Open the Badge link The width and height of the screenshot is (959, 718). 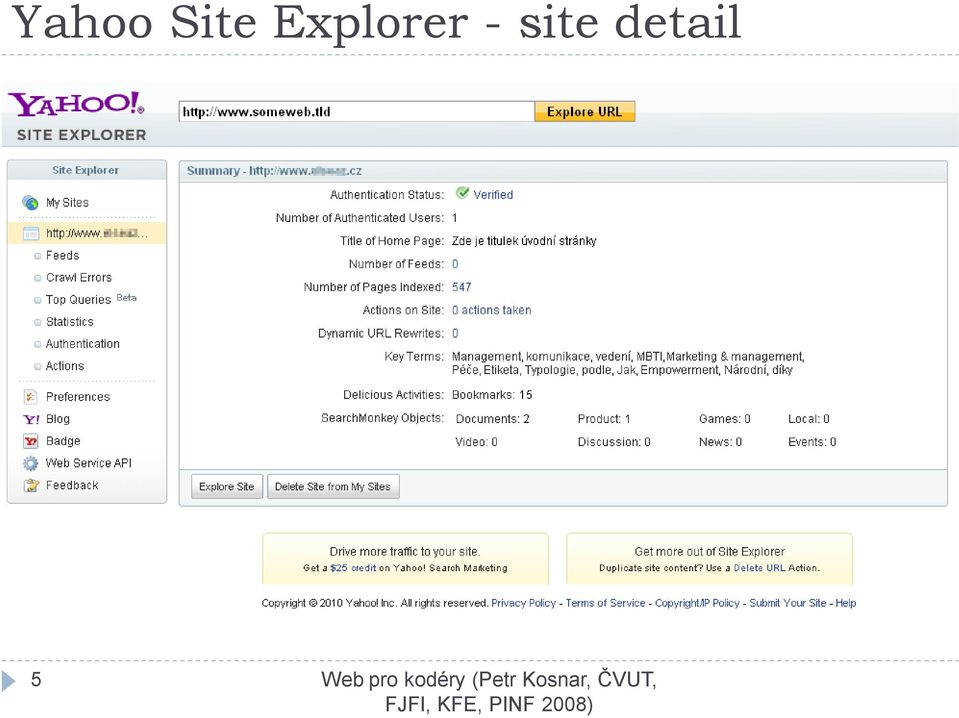click(x=63, y=441)
